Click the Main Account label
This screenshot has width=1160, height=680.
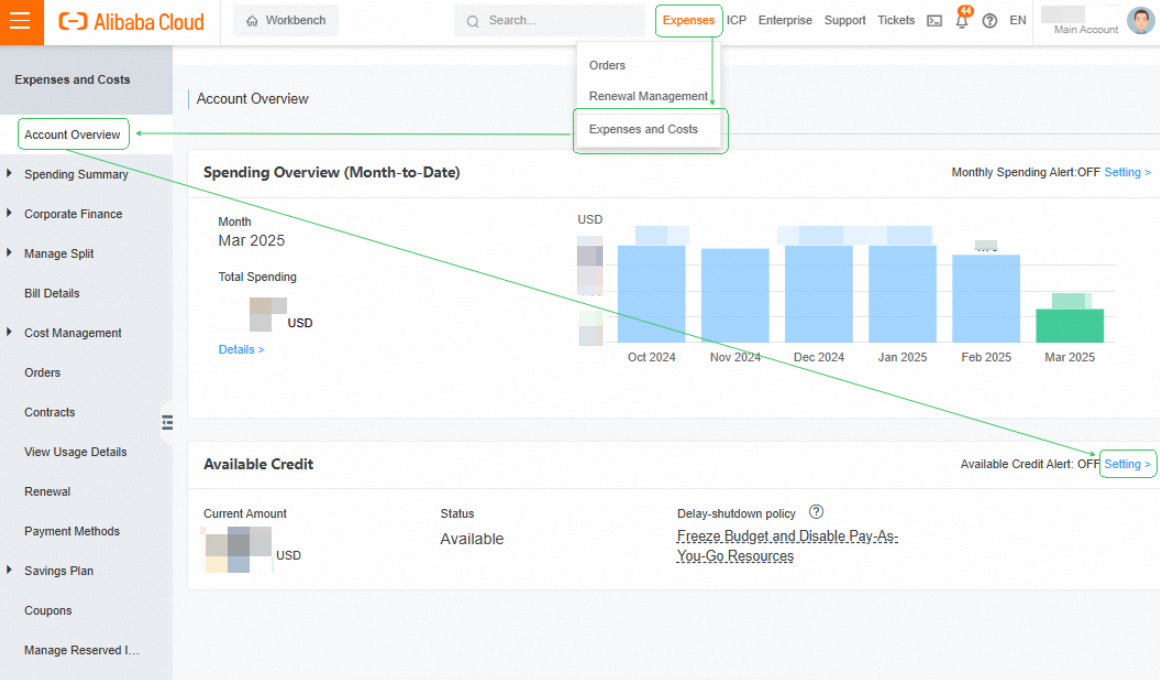pos(1086,30)
